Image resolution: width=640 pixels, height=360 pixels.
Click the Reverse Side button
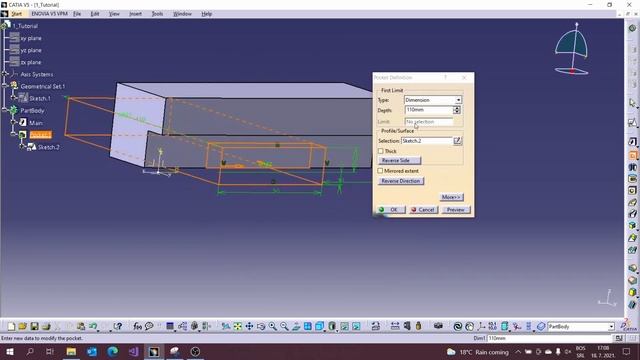[399, 160]
